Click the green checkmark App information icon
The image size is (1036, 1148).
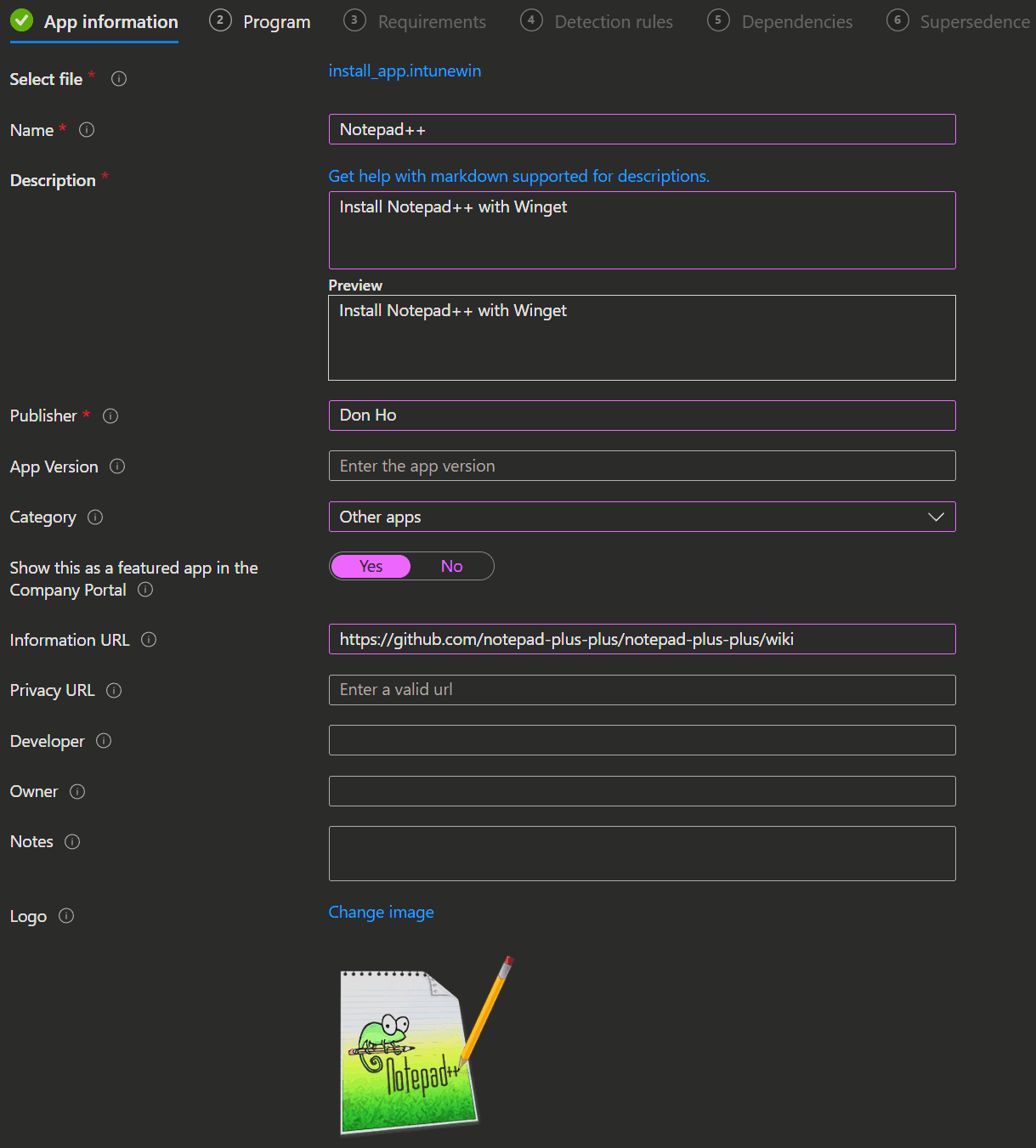22,20
